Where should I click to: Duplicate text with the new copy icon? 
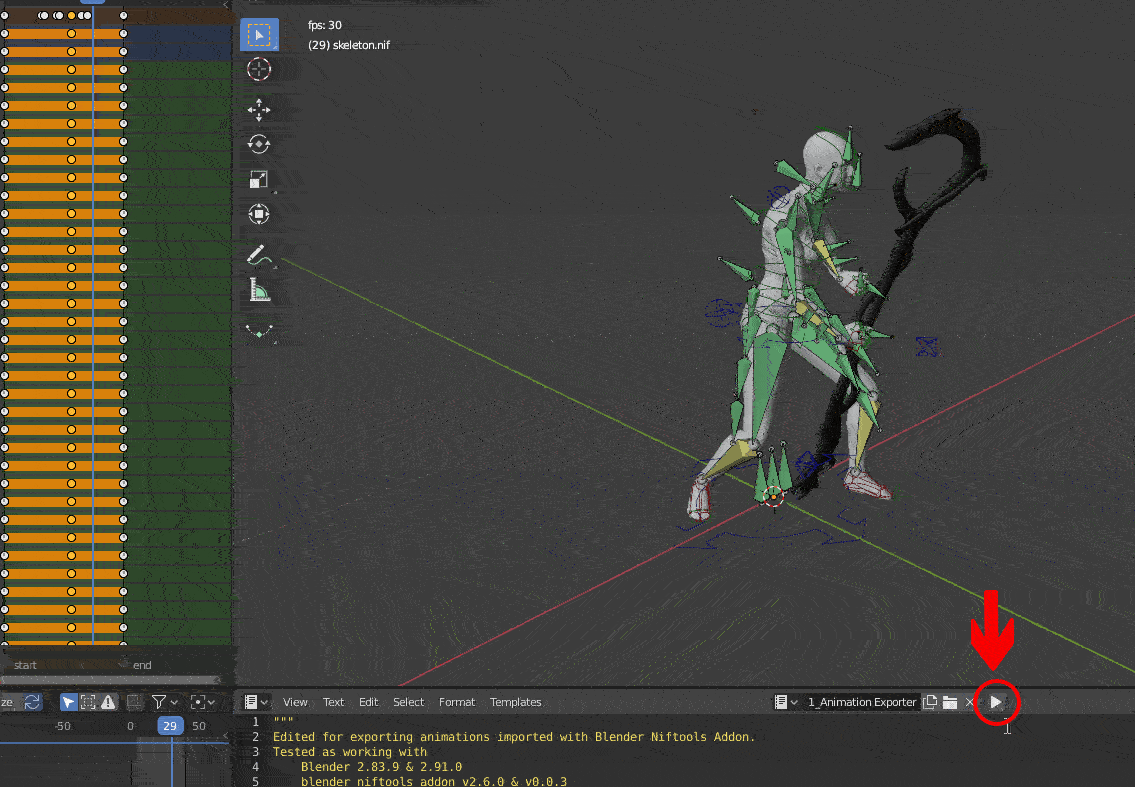[930, 702]
